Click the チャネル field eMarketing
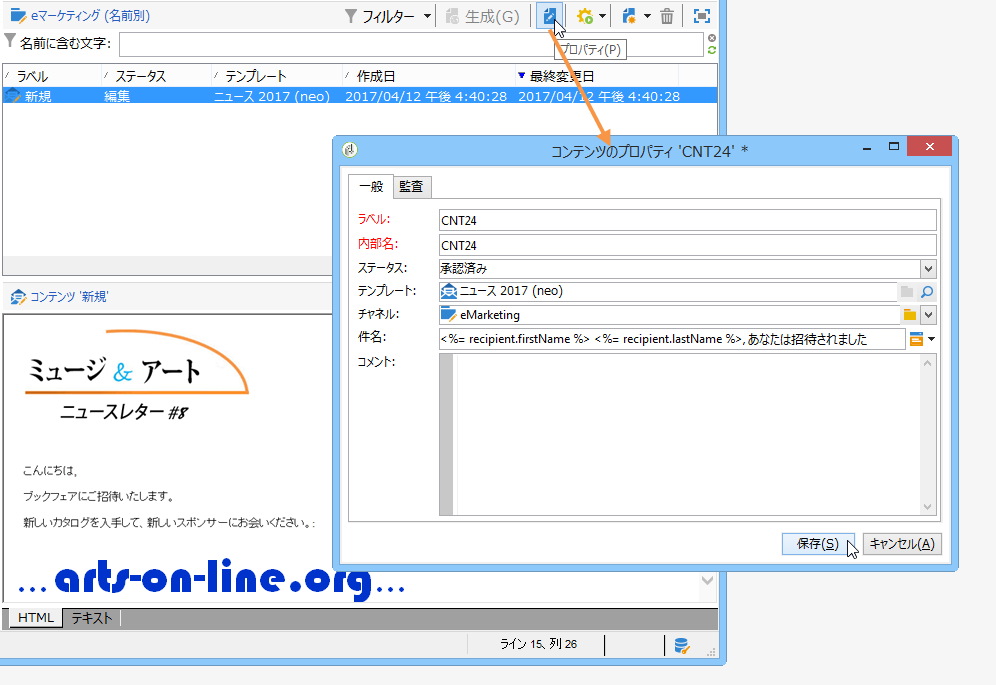The height and width of the screenshot is (685, 996). click(x=669, y=315)
